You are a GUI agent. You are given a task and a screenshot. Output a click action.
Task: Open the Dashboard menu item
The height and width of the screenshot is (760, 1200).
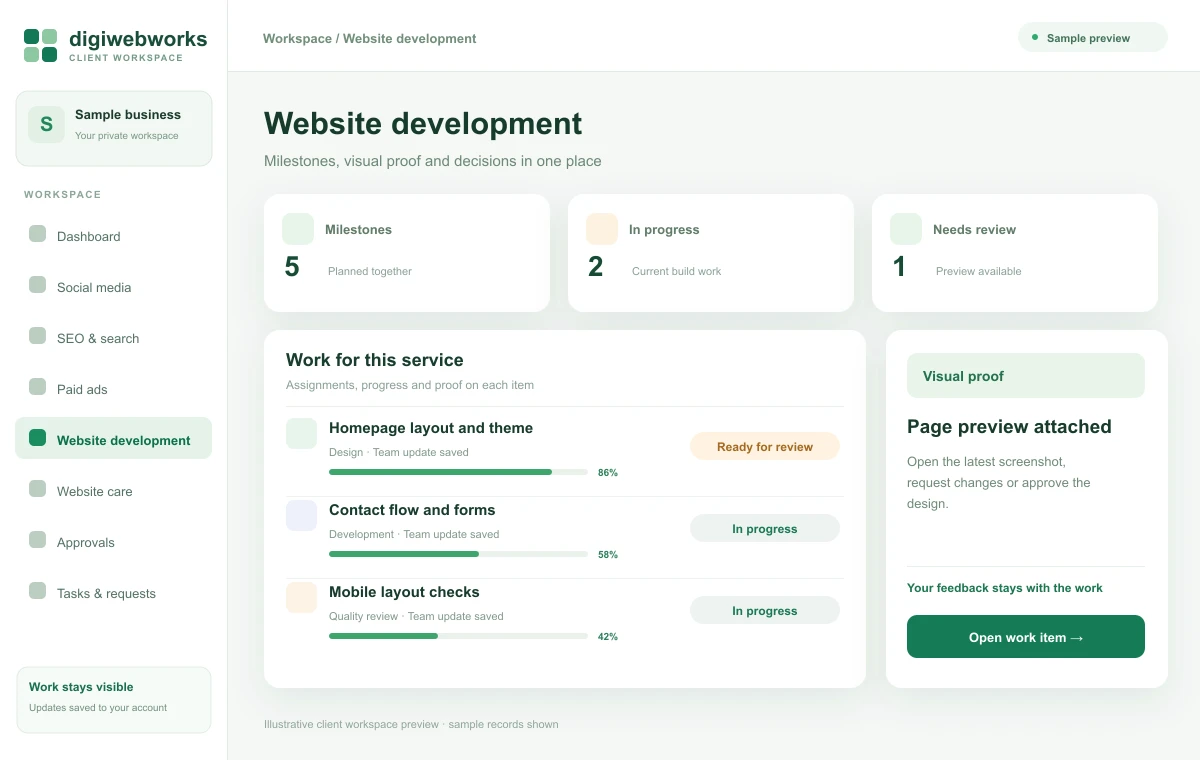[x=113, y=236]
